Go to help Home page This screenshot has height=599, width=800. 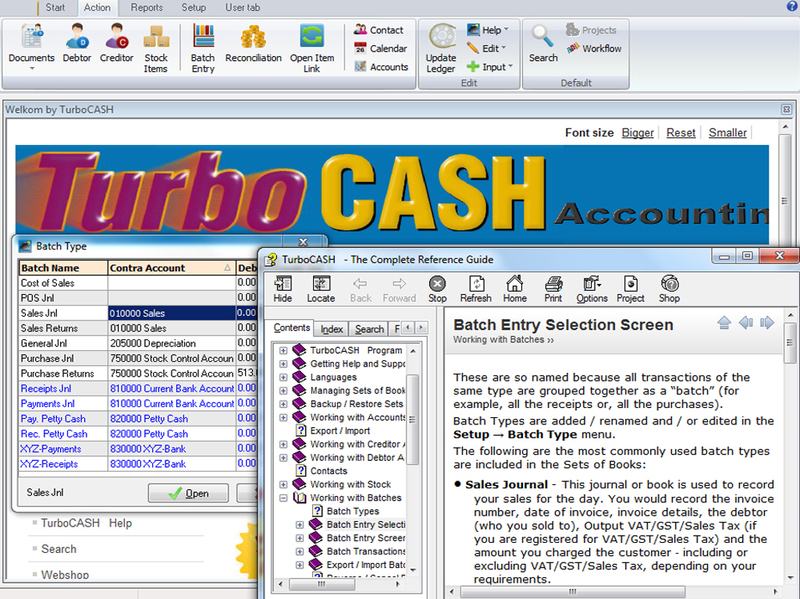(515, 289)
